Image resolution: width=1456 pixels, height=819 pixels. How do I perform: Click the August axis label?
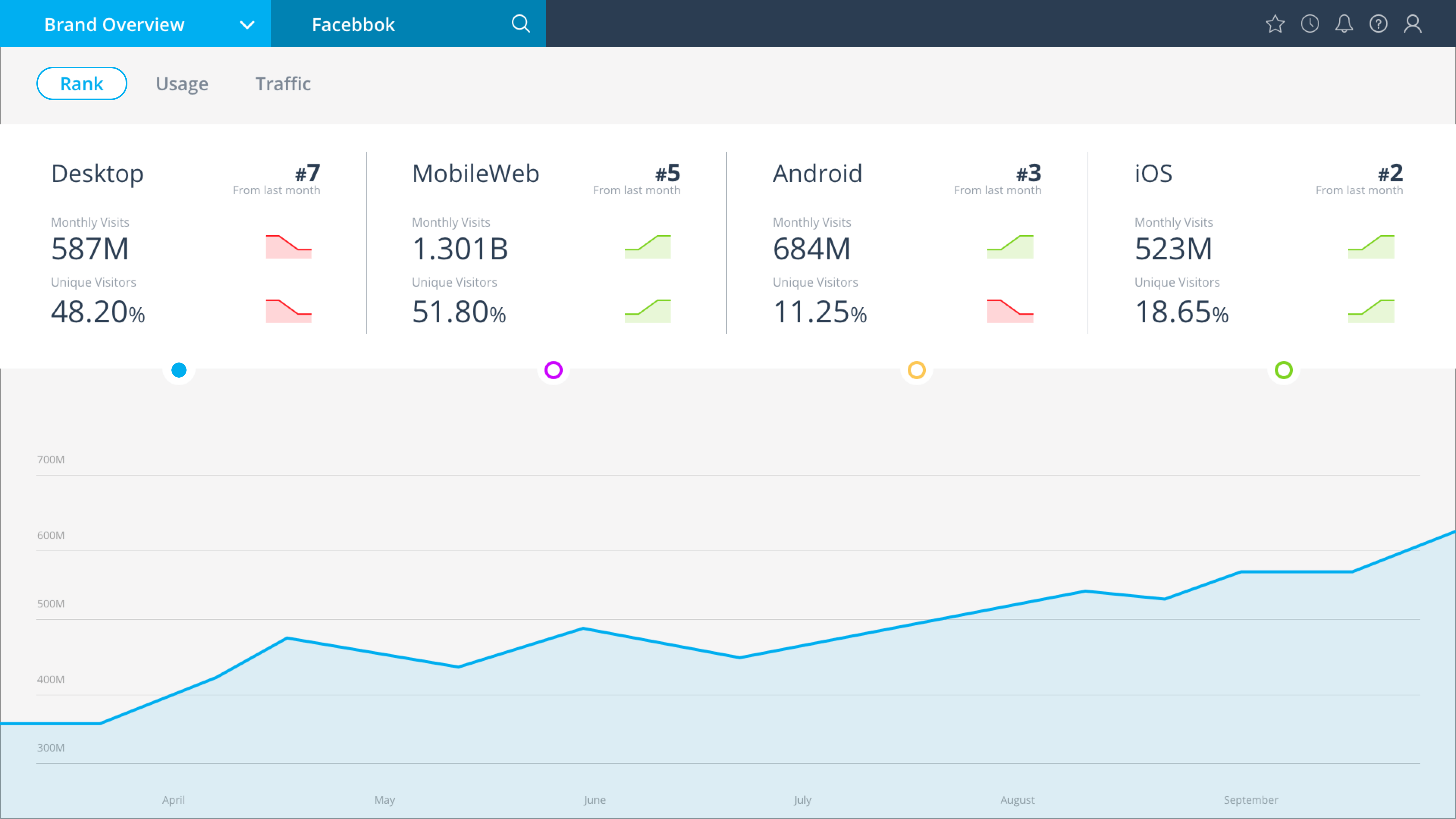coord(1017,800)
